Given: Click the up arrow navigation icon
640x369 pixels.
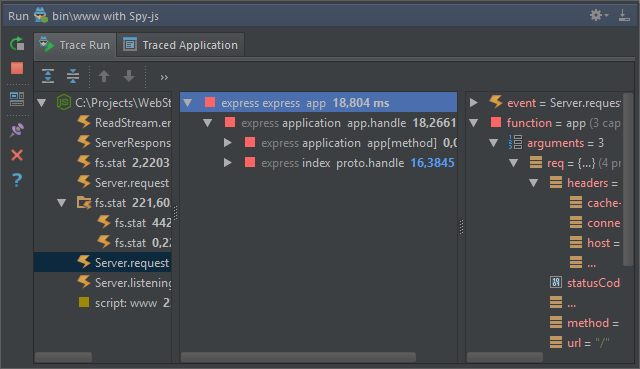Looking at the screenshot, I should coord(104,76).
